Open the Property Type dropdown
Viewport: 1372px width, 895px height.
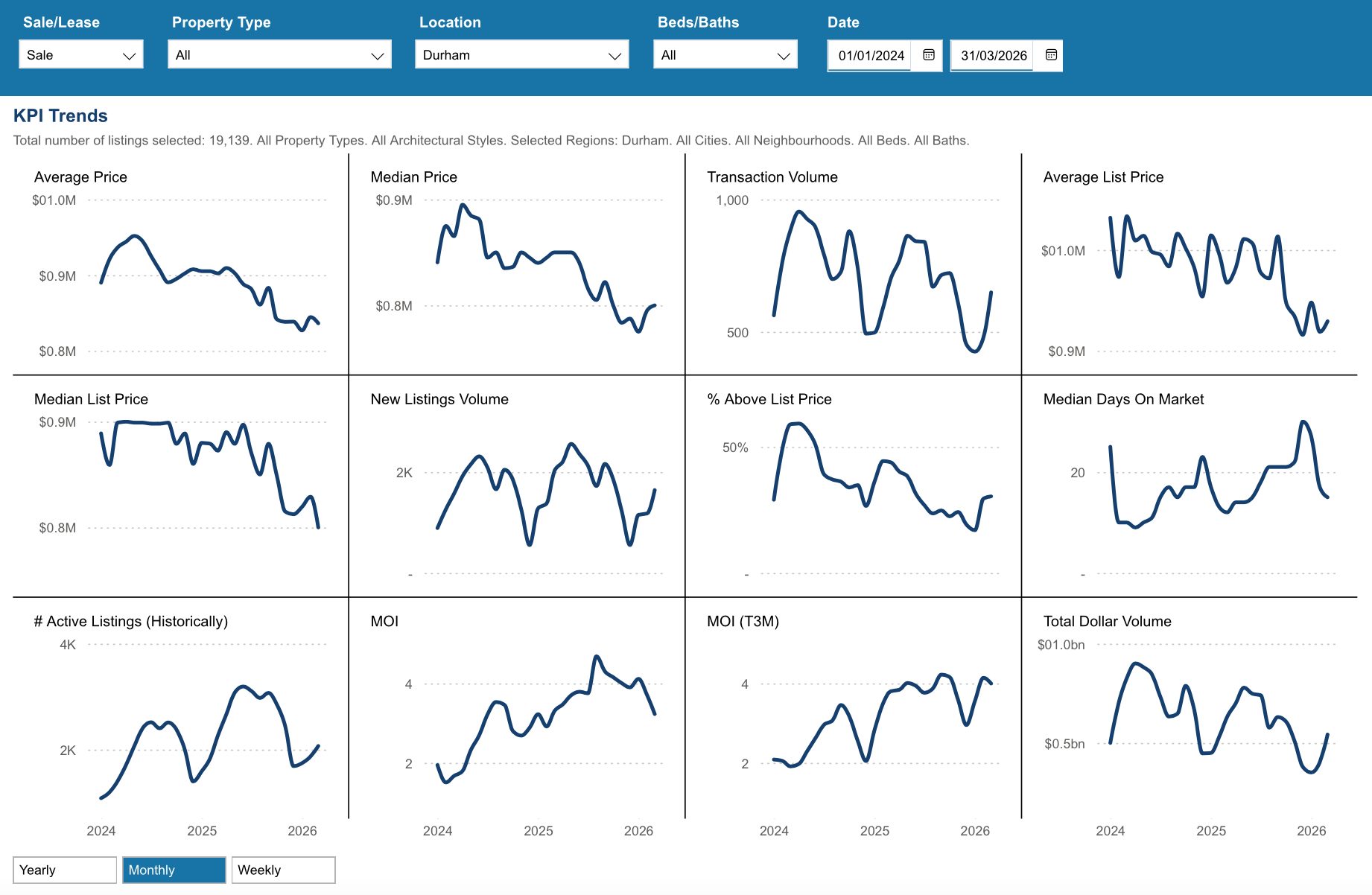click(279, 55)
